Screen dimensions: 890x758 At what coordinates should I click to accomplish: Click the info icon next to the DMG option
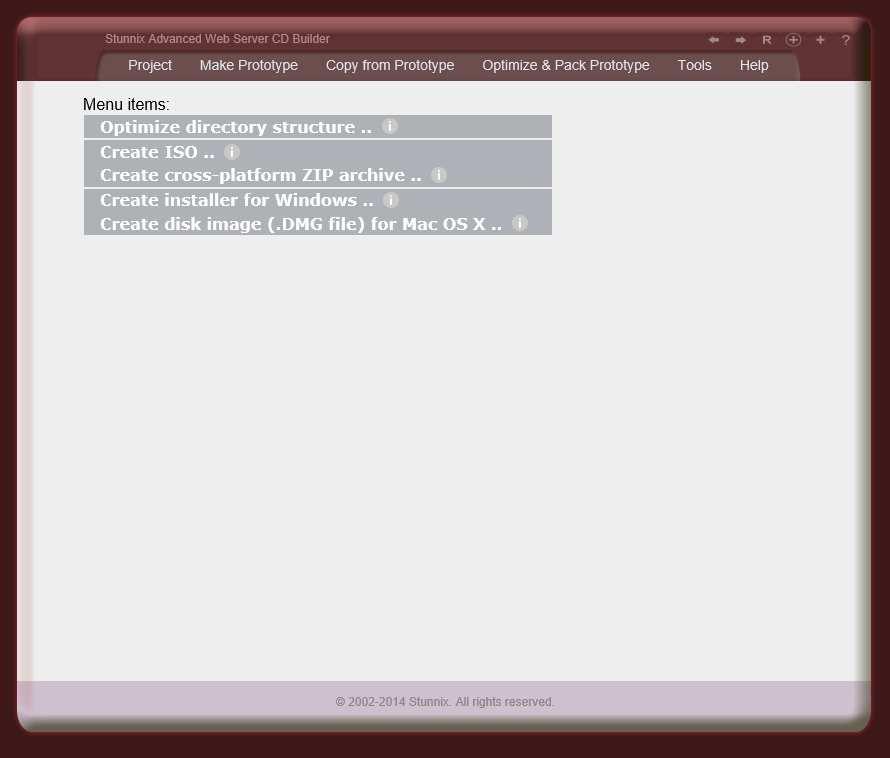(x=519, y=223)
